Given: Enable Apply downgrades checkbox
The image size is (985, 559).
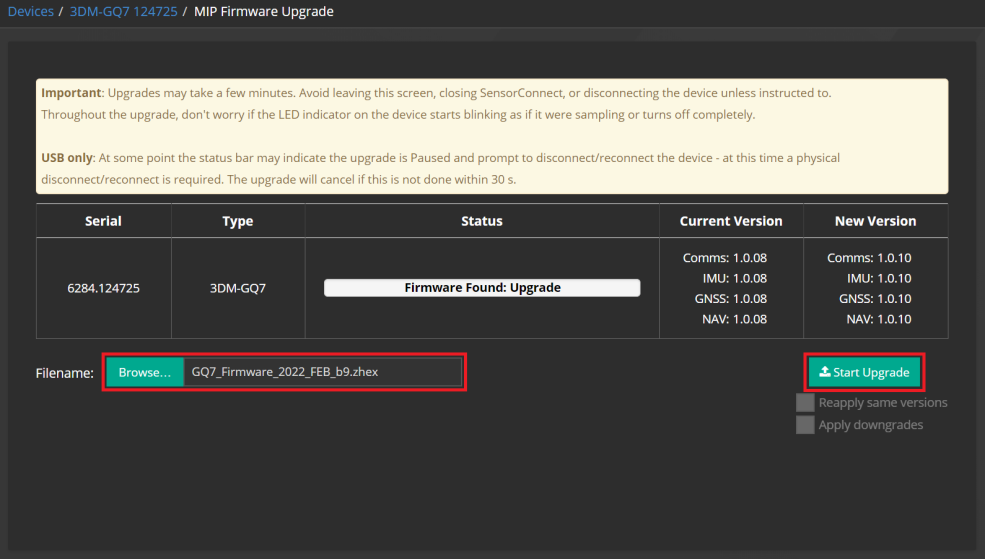Looking at the screenshot, I should pos(805,425).
